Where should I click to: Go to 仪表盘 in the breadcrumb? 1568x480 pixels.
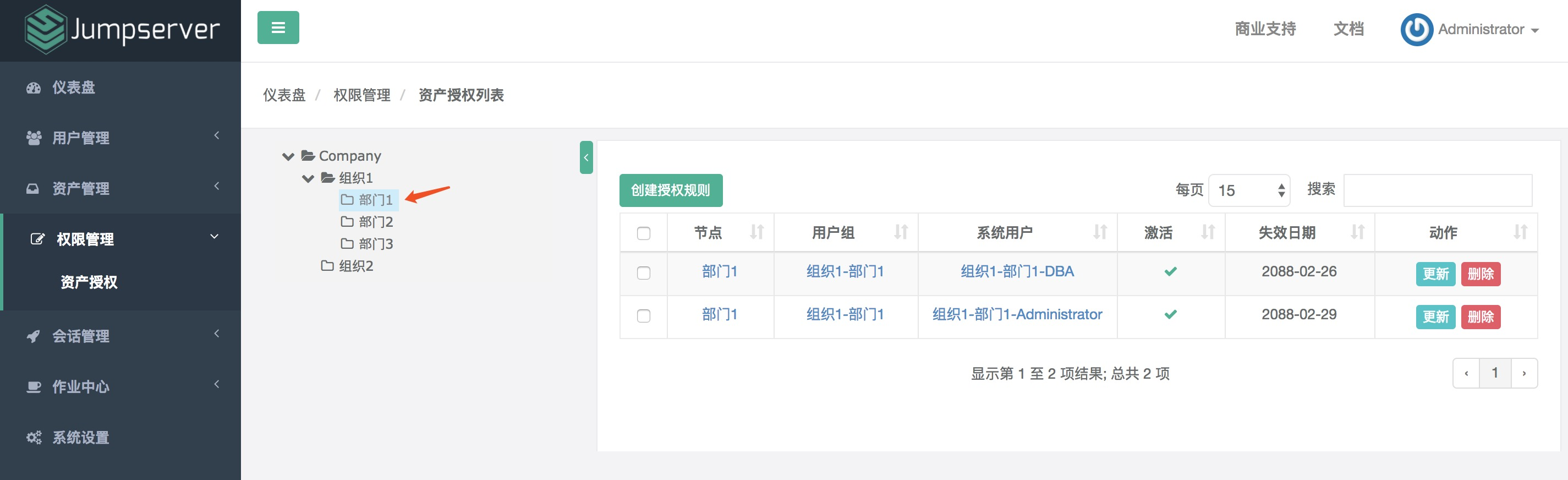(284, 95)
